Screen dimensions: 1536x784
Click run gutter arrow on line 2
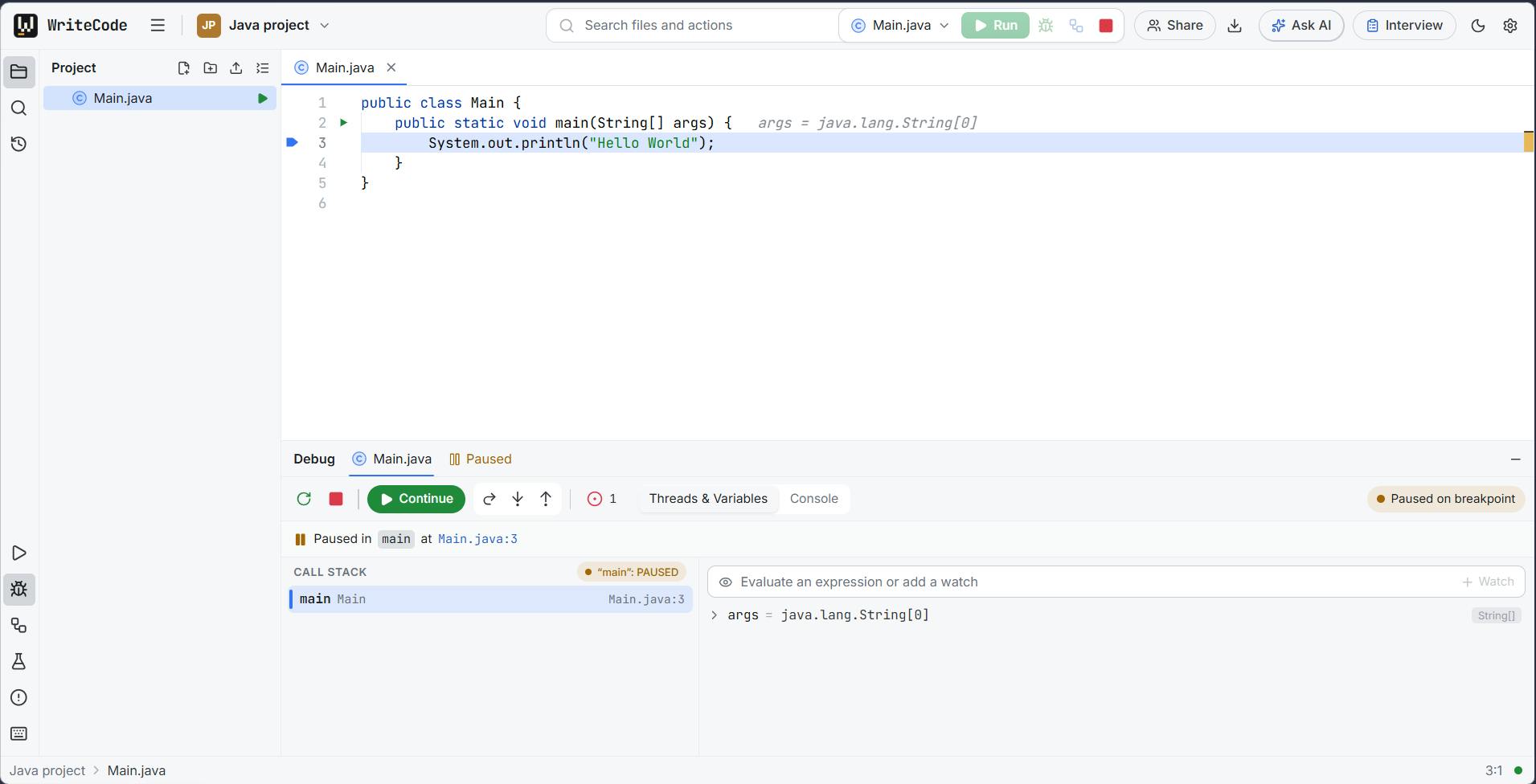[x=343, y=123]
